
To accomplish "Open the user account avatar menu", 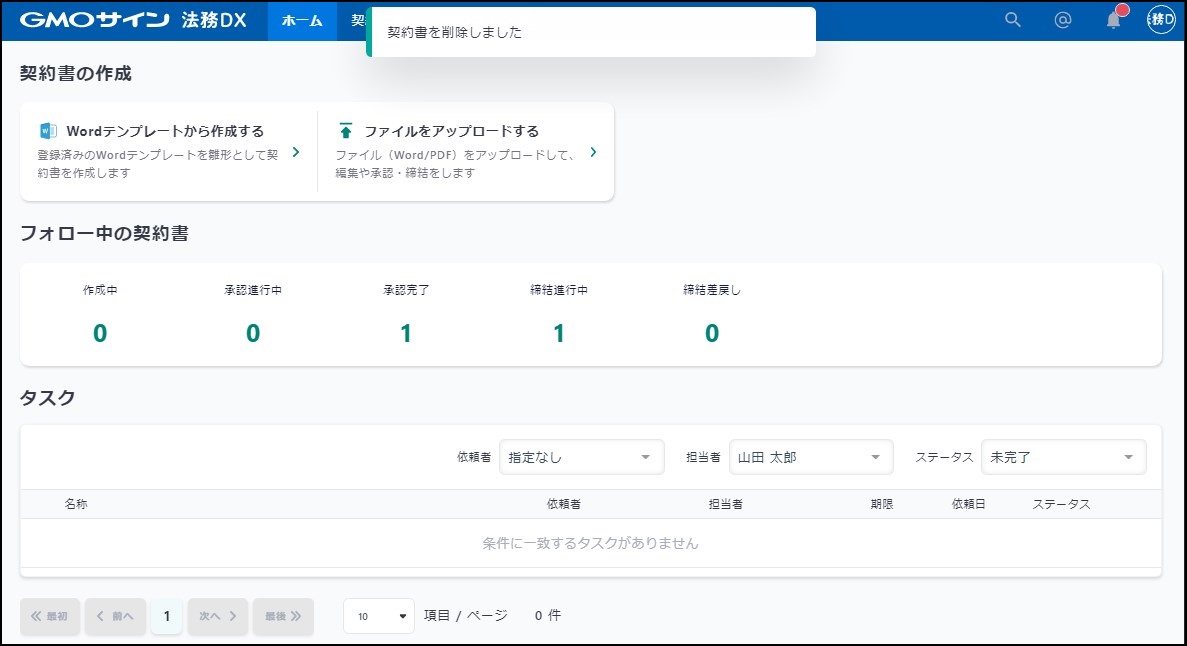I will pyautogui.click(x=1161, y=20).
